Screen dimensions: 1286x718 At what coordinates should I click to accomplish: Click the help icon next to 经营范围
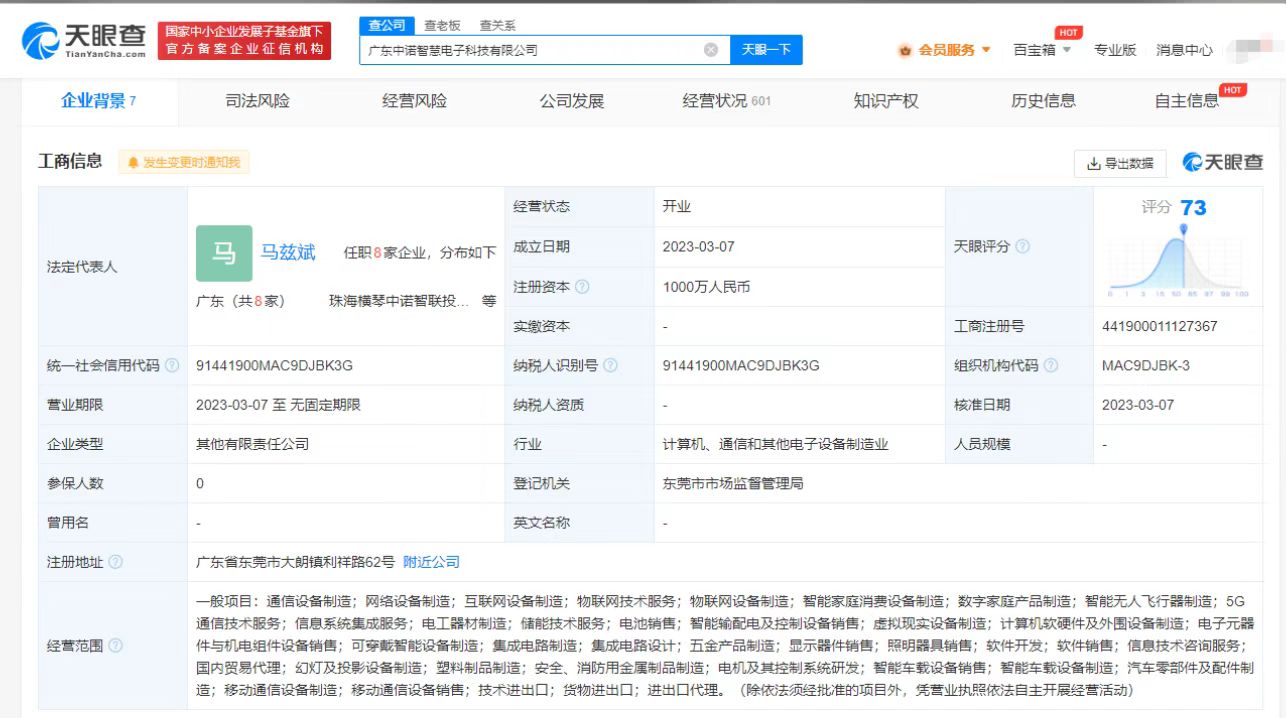click(x=115, y=646)
